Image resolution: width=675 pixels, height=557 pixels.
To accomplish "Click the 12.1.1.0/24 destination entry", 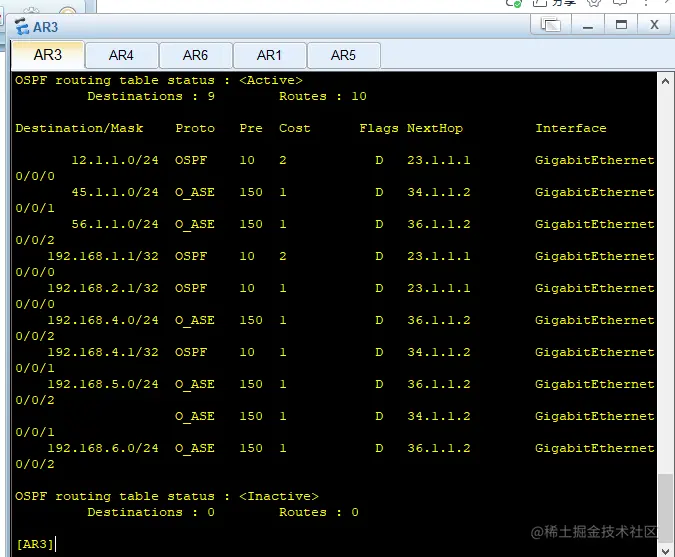I will point(115,160).
